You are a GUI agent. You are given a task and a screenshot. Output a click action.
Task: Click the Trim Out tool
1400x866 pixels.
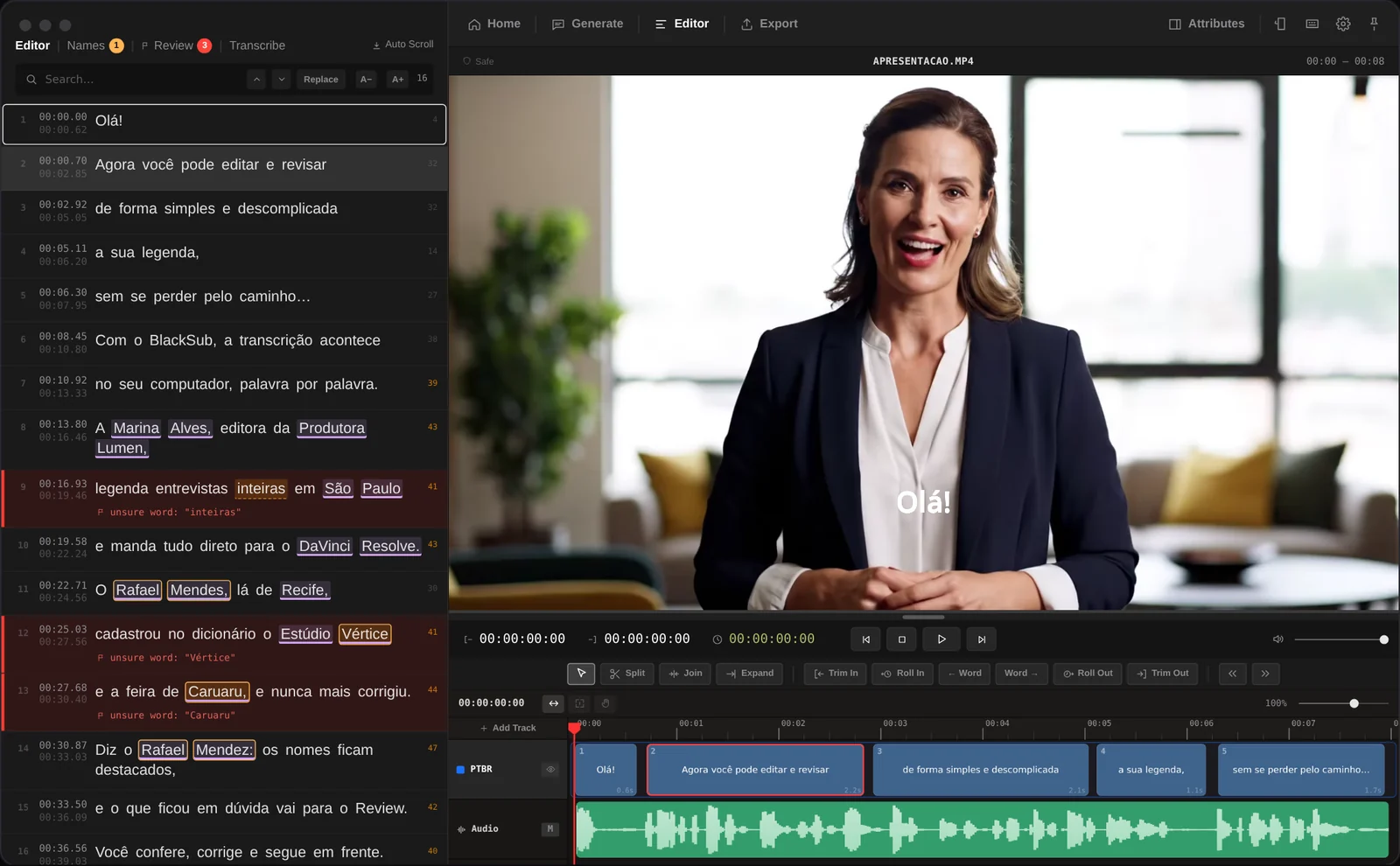point(1162,674)
